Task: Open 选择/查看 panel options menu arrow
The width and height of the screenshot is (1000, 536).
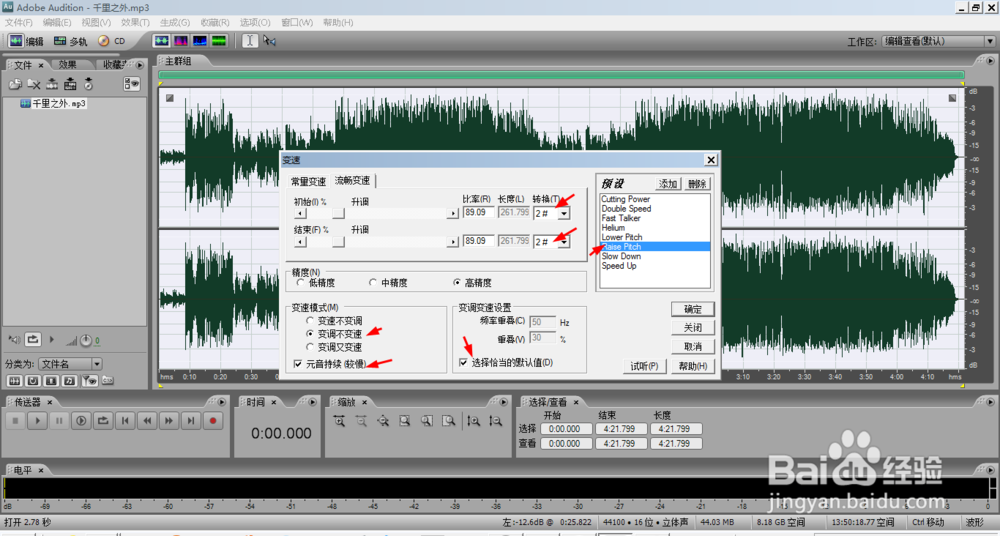Action: pyautogui.click(x=992, y=402)
